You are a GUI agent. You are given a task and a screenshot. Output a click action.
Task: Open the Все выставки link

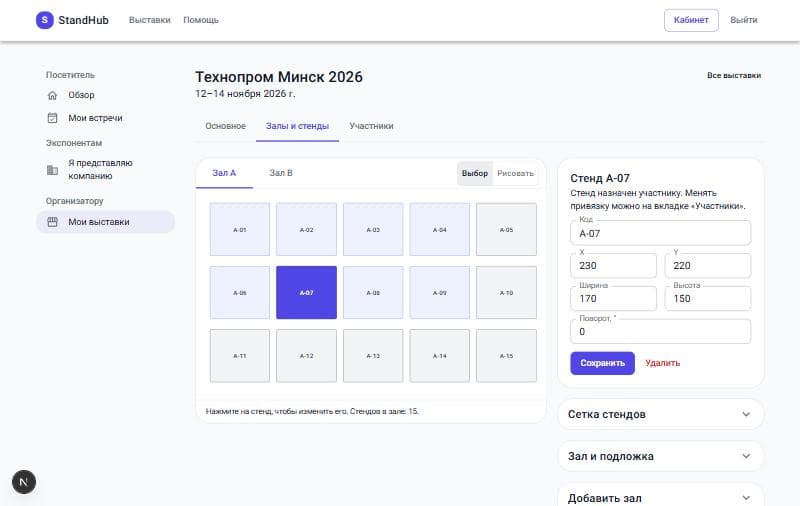pos(734,75)
